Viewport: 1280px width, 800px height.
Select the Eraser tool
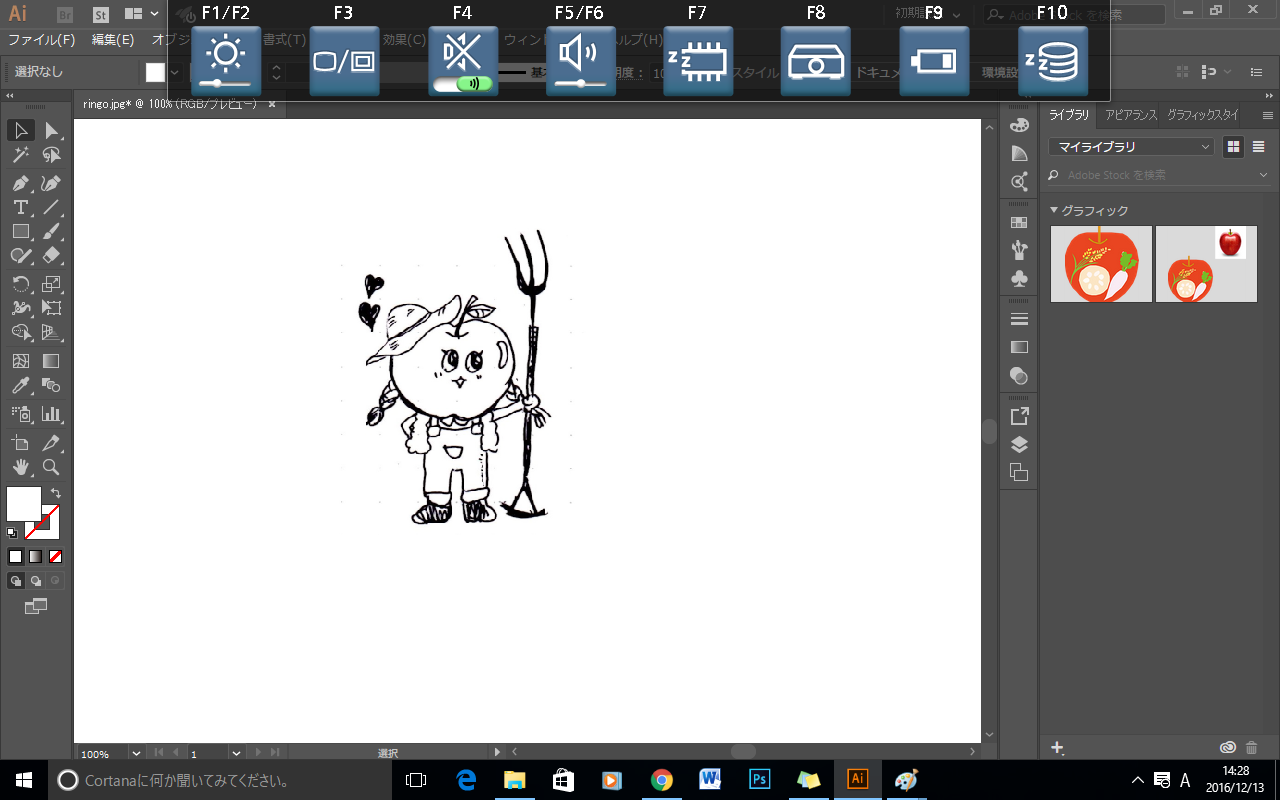pos(51,257)
